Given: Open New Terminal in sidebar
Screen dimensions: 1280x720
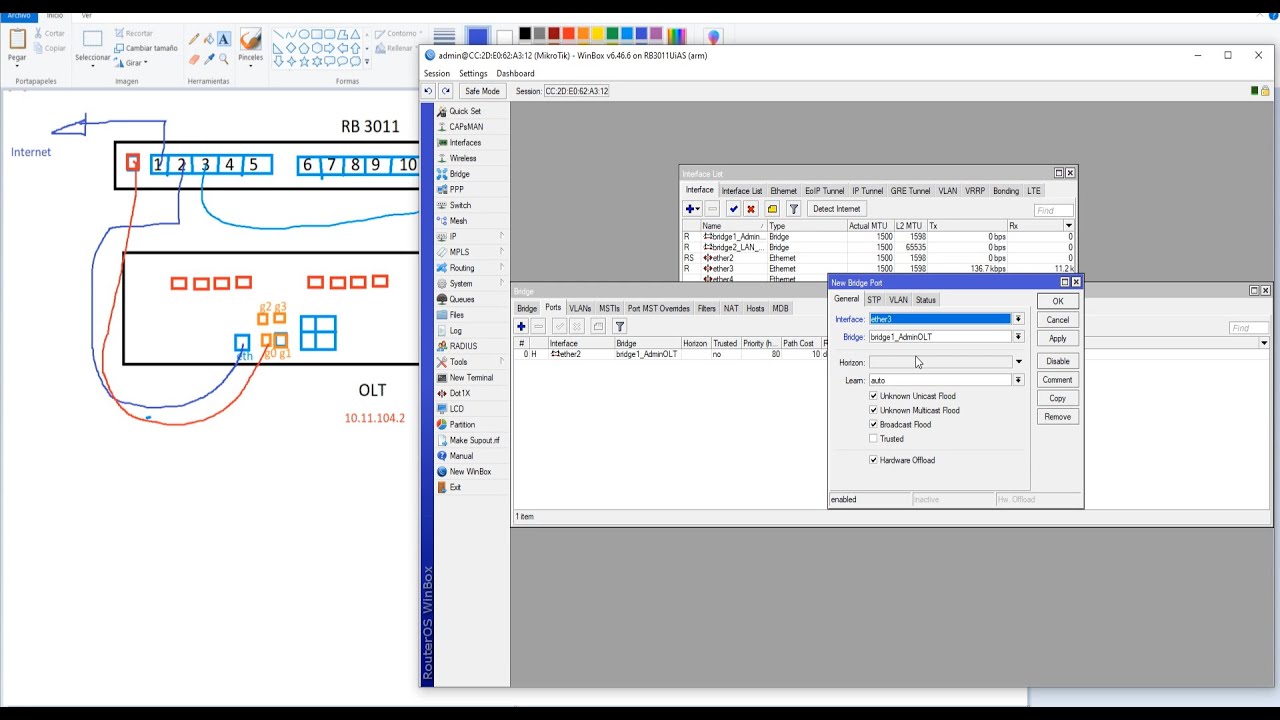Looking at the screenshot, I should pyautogui.click(x=471, y=377).
